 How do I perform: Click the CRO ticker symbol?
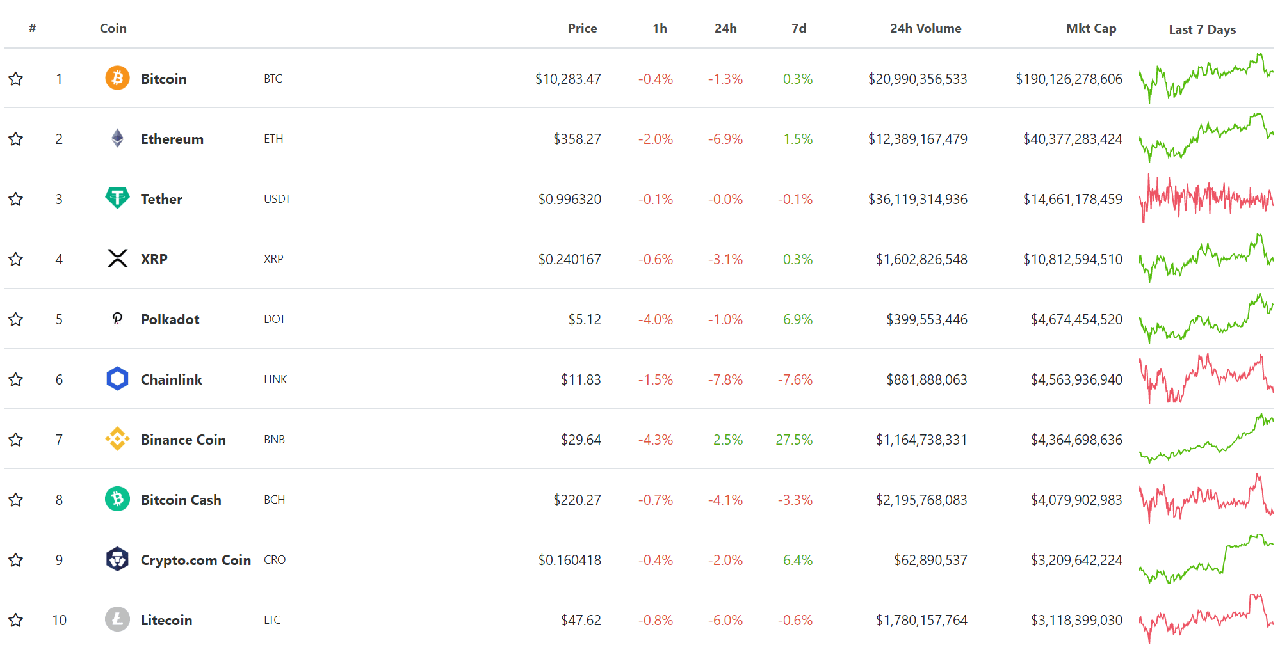tap(274, 560)
